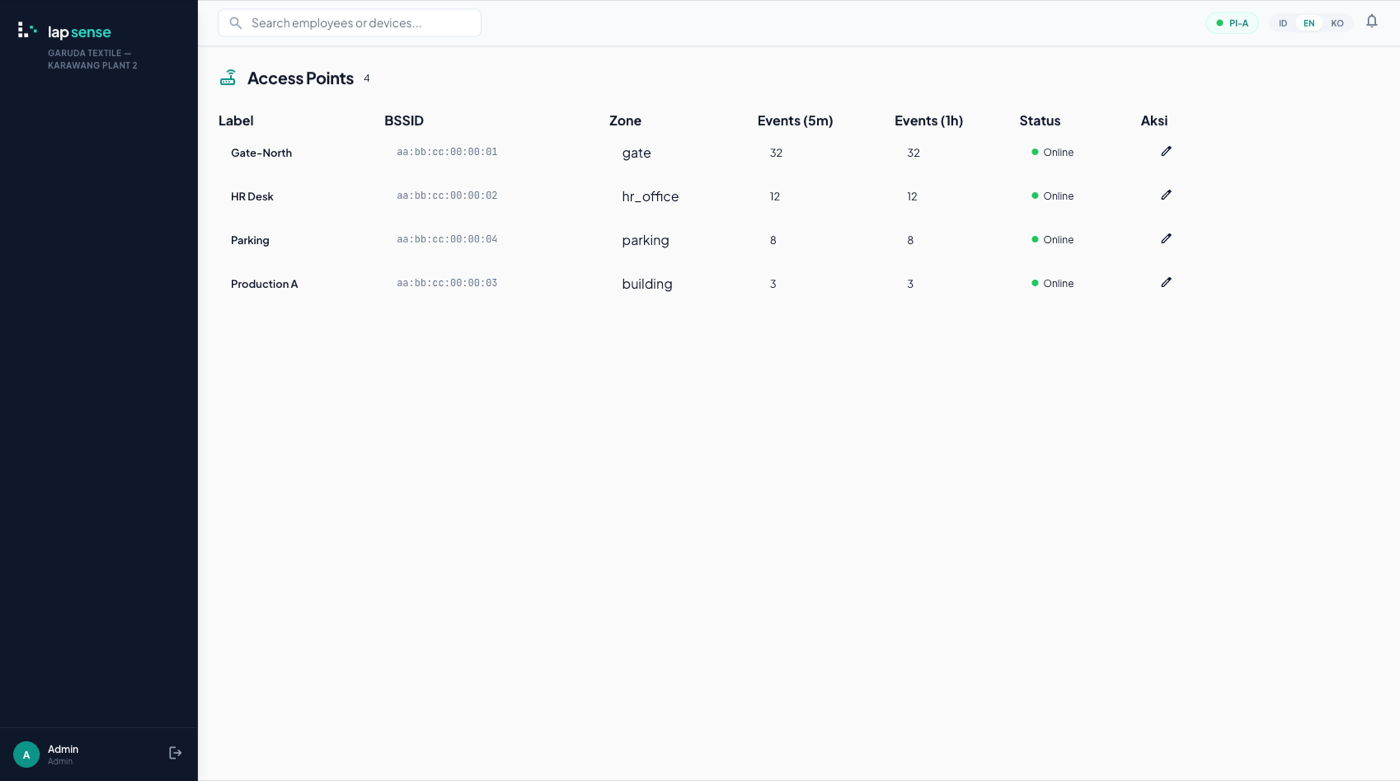Viewport: 1400px width, 781px height.
Task: Click BSSID aa:bb:cc:00:00:03
Action: click(447, 283)
